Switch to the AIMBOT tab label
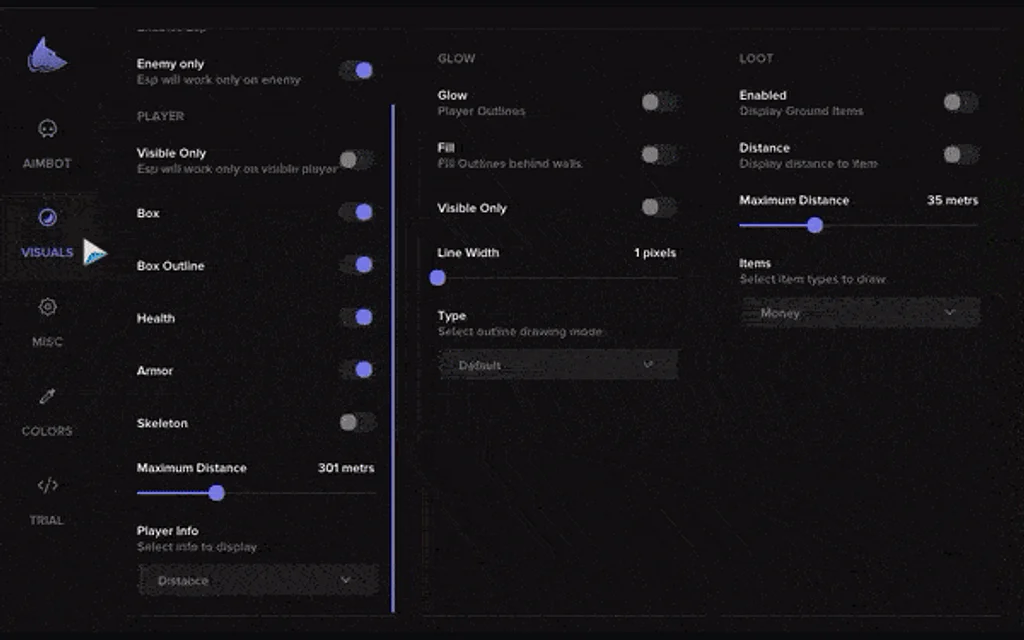The width and height of the screenshot is (1024, 640). 47,163
